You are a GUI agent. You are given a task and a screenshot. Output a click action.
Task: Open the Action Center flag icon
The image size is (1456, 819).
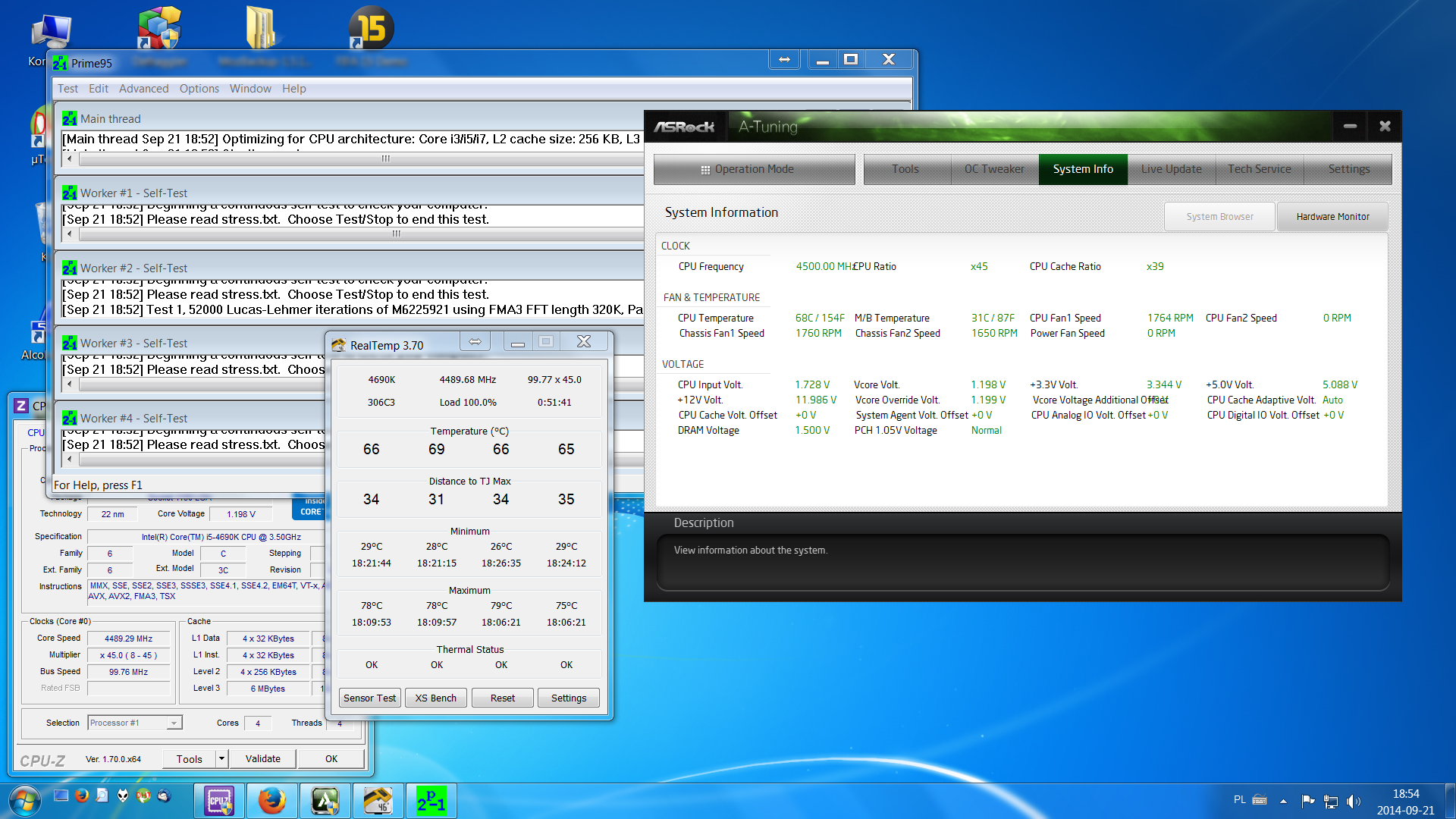(1307, 801)
